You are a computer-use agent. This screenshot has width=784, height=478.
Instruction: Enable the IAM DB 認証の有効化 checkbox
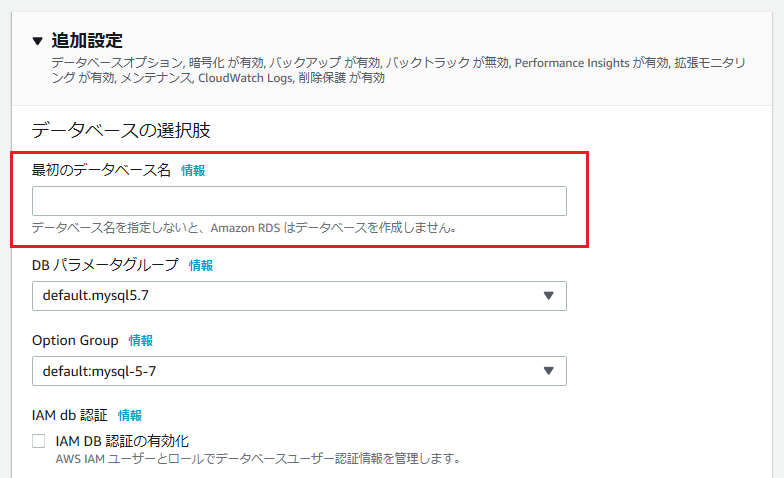click(38, 441)
